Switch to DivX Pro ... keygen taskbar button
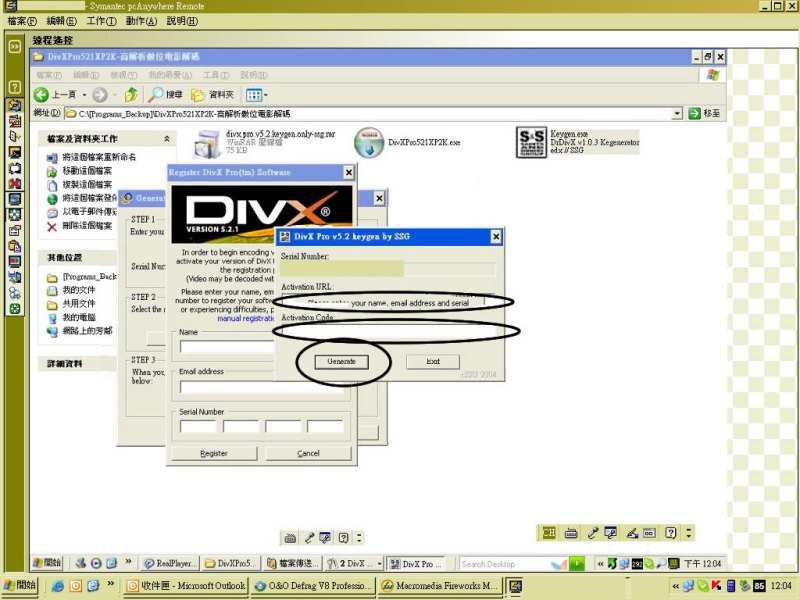800x600 pixels. [416, 563]
